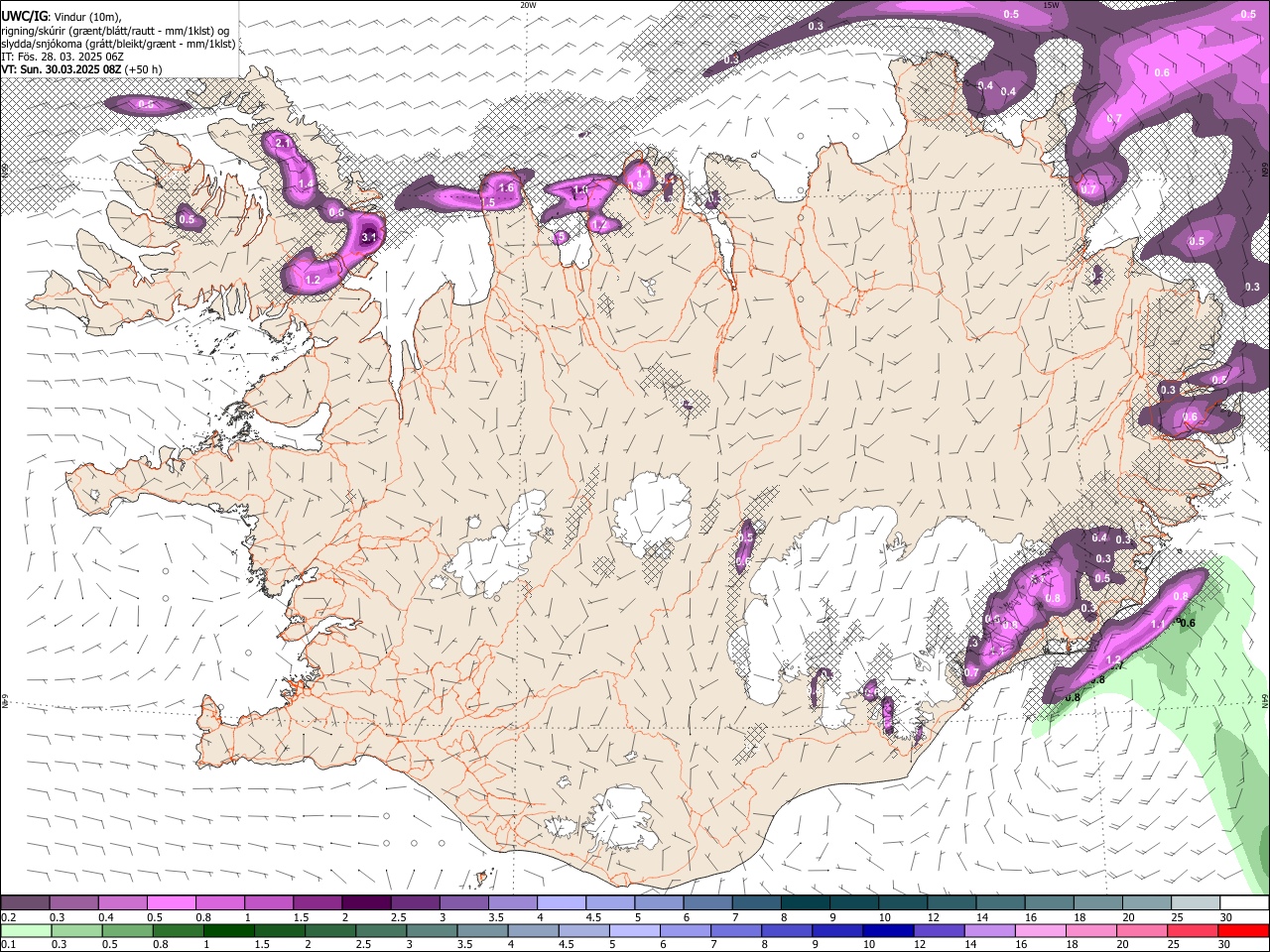The image size is (1270, 952).
Task: Pick the lilac lower swatch between 14 and 16
Action: (988, 930)
